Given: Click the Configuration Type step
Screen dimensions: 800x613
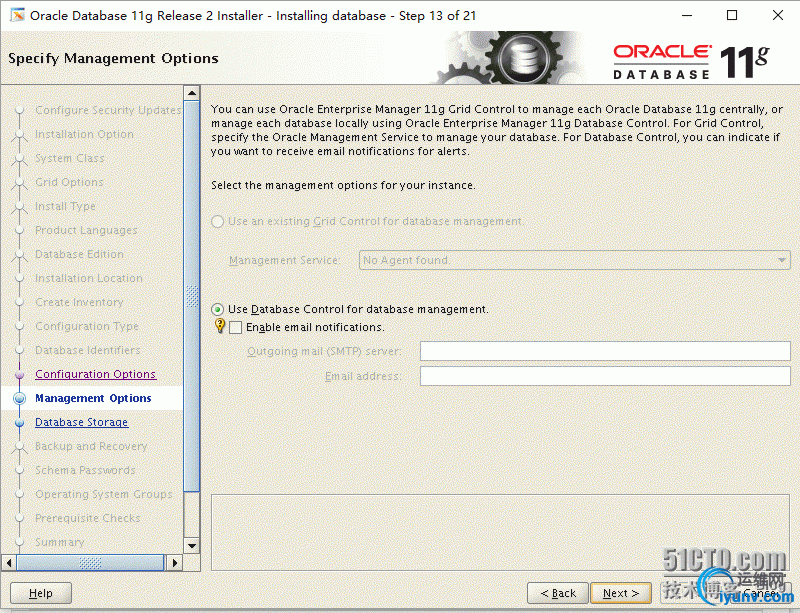Looking at the screenshot, I should (87, 326).
